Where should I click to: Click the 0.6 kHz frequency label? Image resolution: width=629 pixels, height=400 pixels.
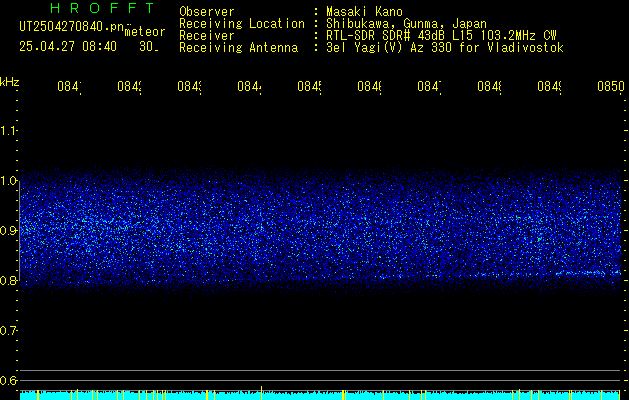coord(8,380)
